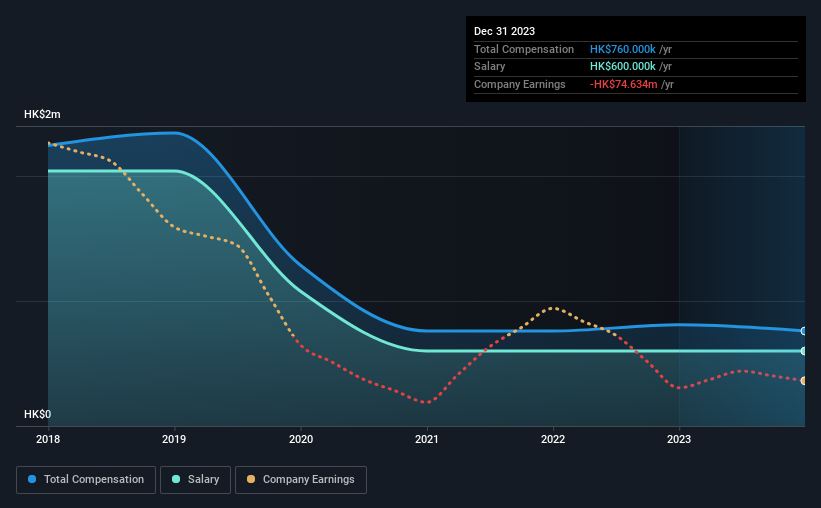Select the blue Total Compensation endpoint marker

[x=804, y=331]
